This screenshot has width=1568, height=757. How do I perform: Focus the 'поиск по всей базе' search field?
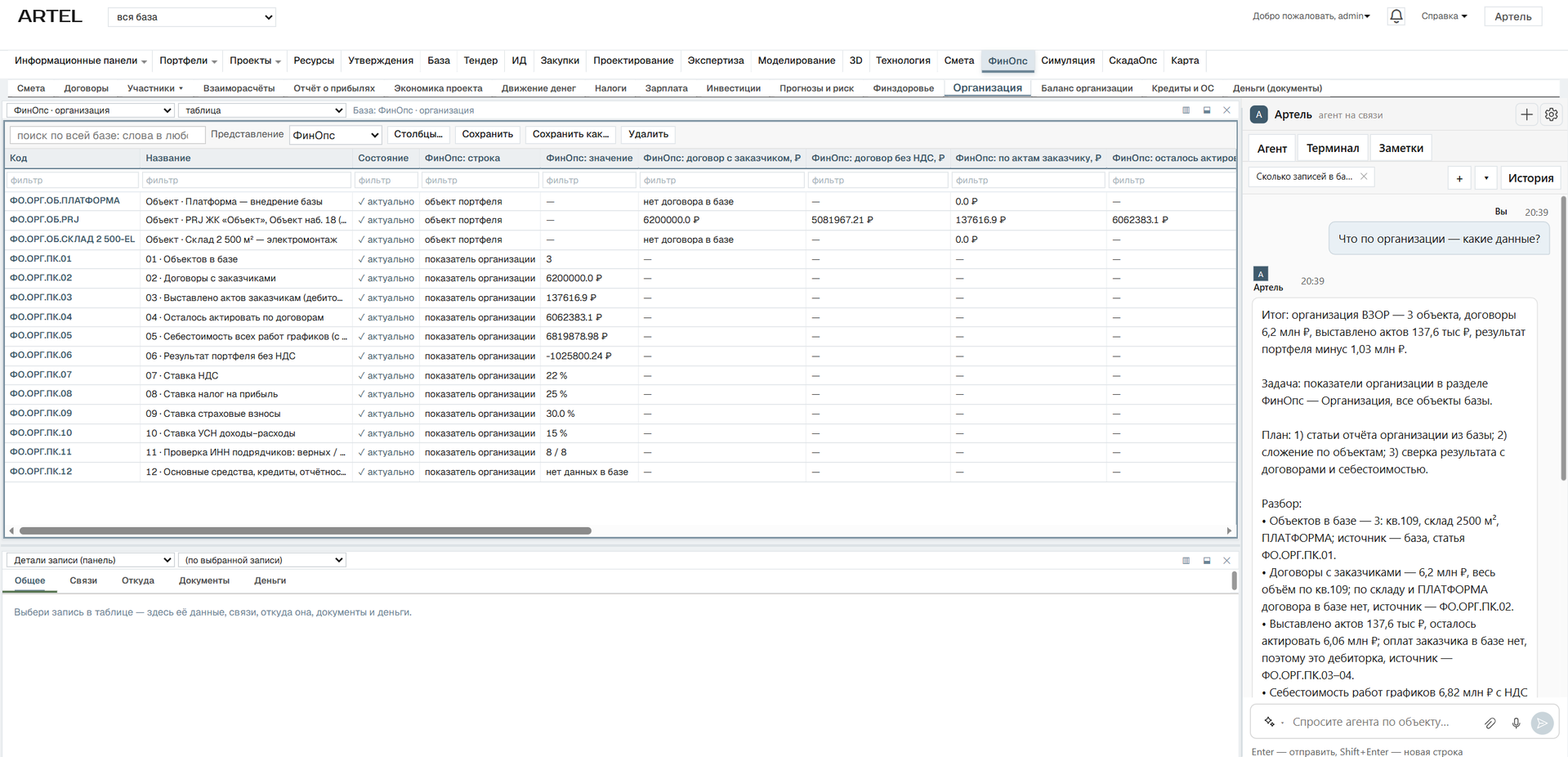pos(107,135)
